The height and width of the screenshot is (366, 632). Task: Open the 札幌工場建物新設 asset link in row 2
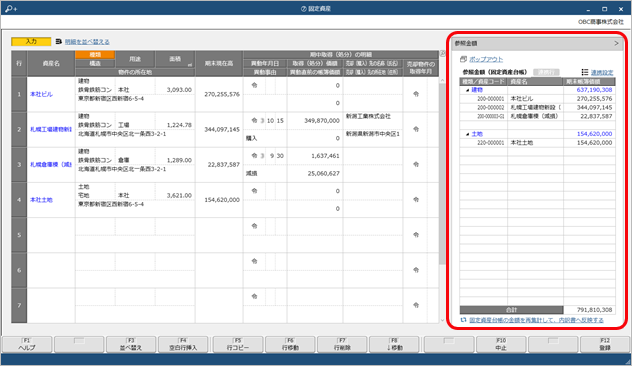[51, 129]
